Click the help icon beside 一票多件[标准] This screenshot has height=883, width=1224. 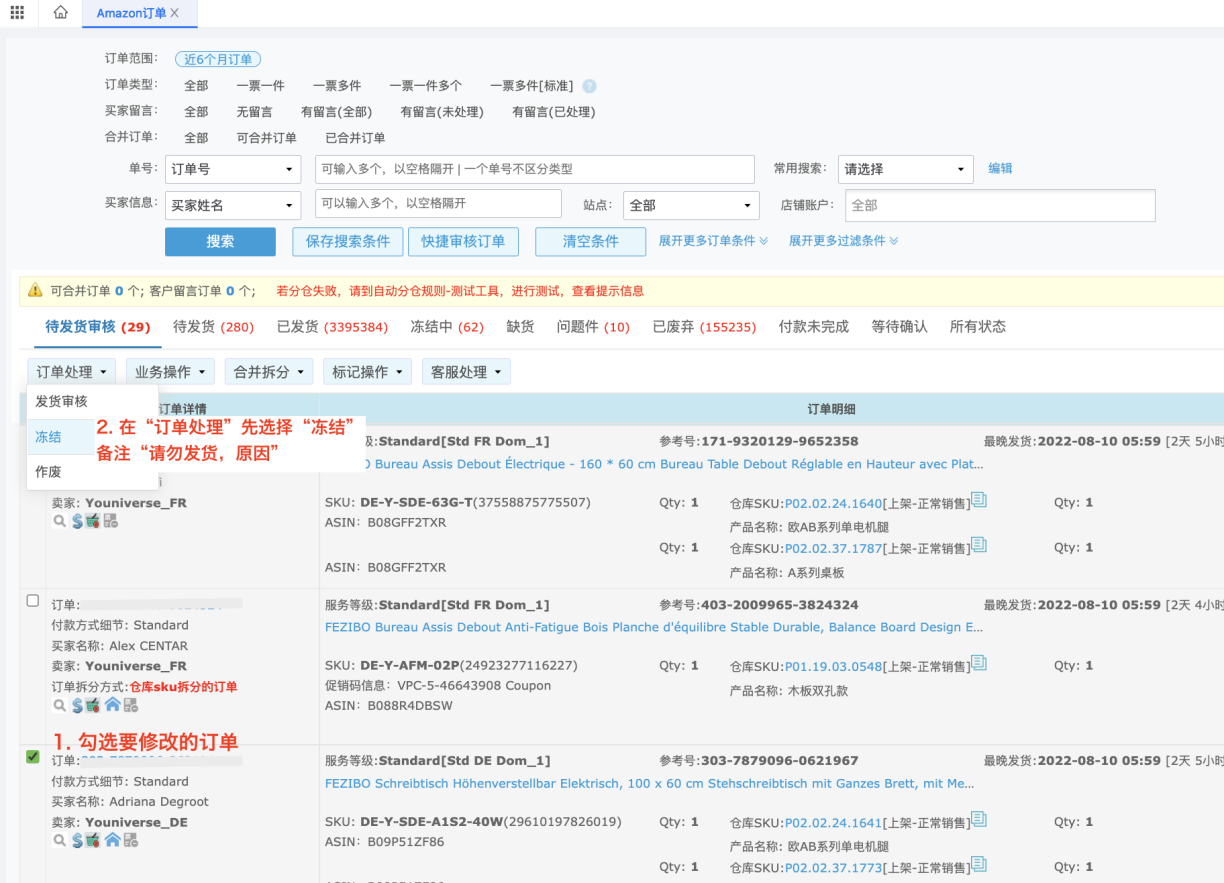tap(589, 86)
